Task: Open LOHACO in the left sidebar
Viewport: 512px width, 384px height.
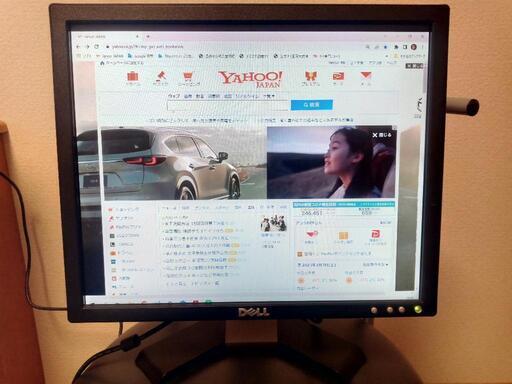Action: (x=122, y=244)
